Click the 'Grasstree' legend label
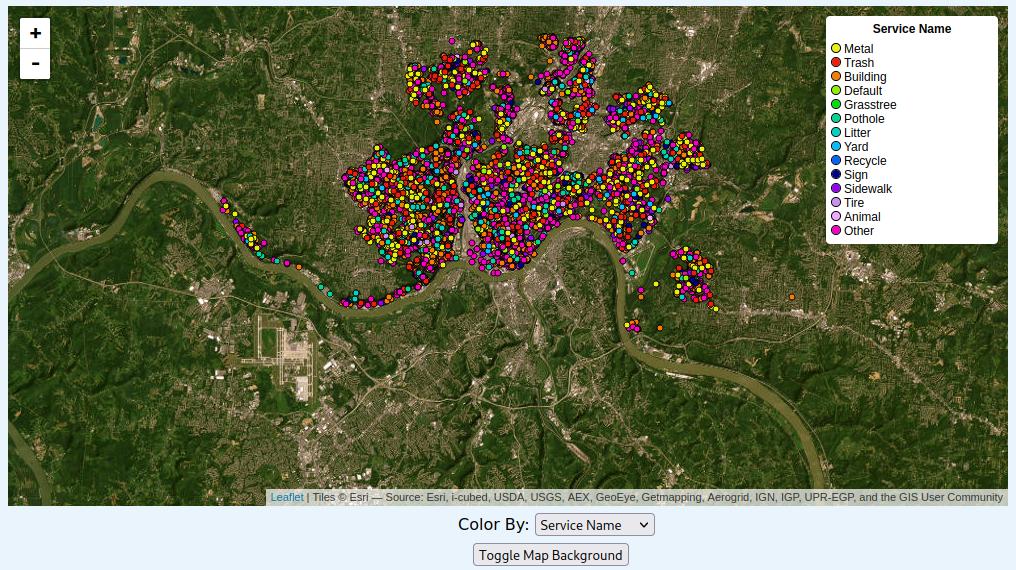 [870, 105]
